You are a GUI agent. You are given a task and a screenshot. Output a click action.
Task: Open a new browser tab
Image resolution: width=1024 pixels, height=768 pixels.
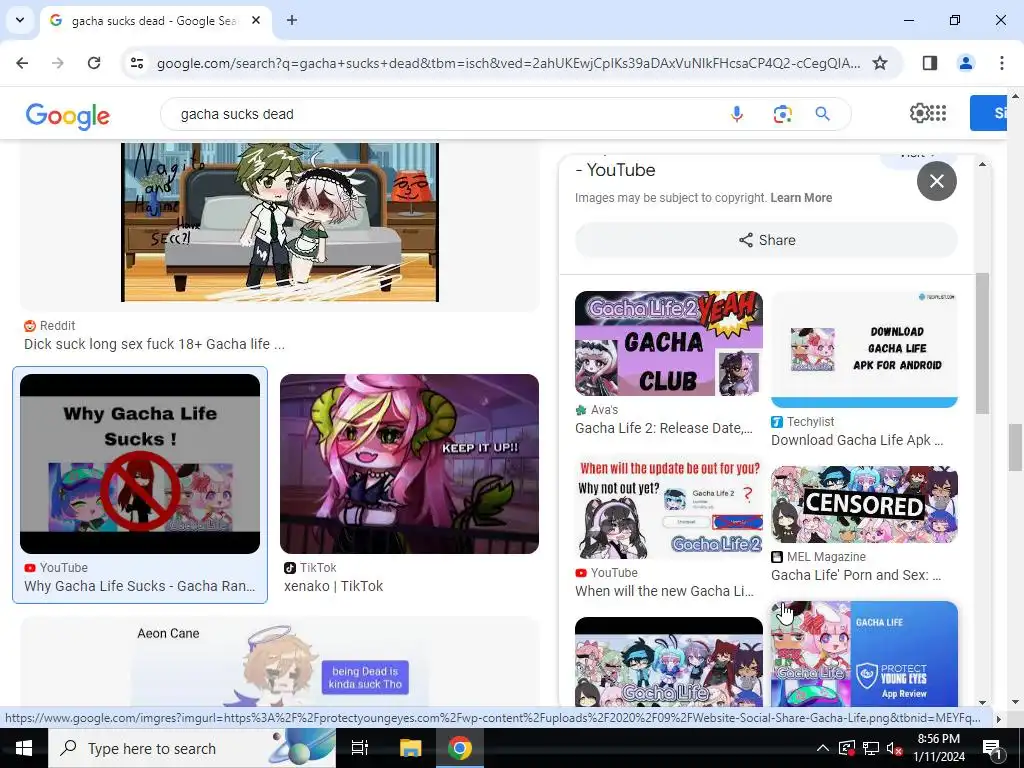[292, 20]
